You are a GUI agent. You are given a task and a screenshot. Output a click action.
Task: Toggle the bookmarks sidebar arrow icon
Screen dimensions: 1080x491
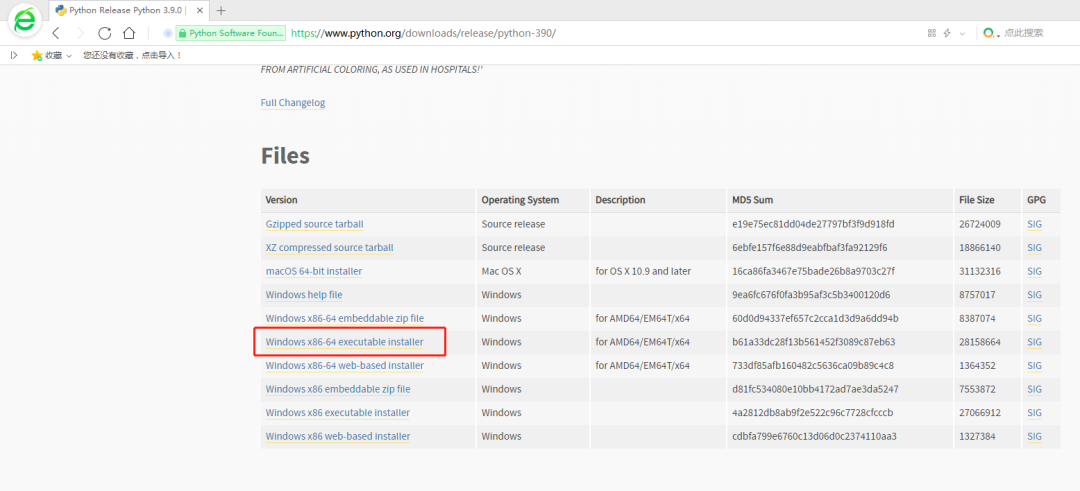pos(14,55)
